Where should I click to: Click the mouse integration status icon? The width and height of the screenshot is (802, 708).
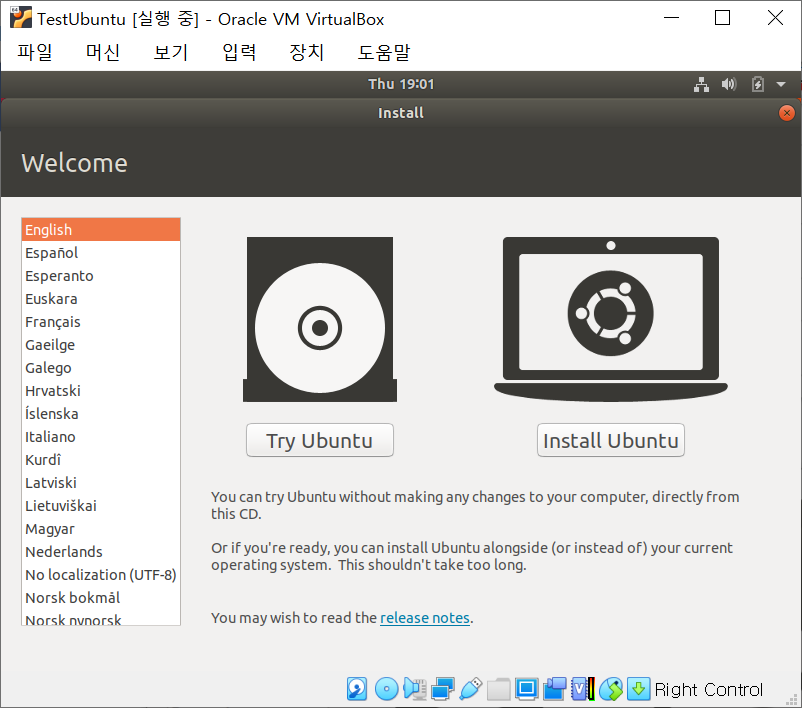(611, 689)
